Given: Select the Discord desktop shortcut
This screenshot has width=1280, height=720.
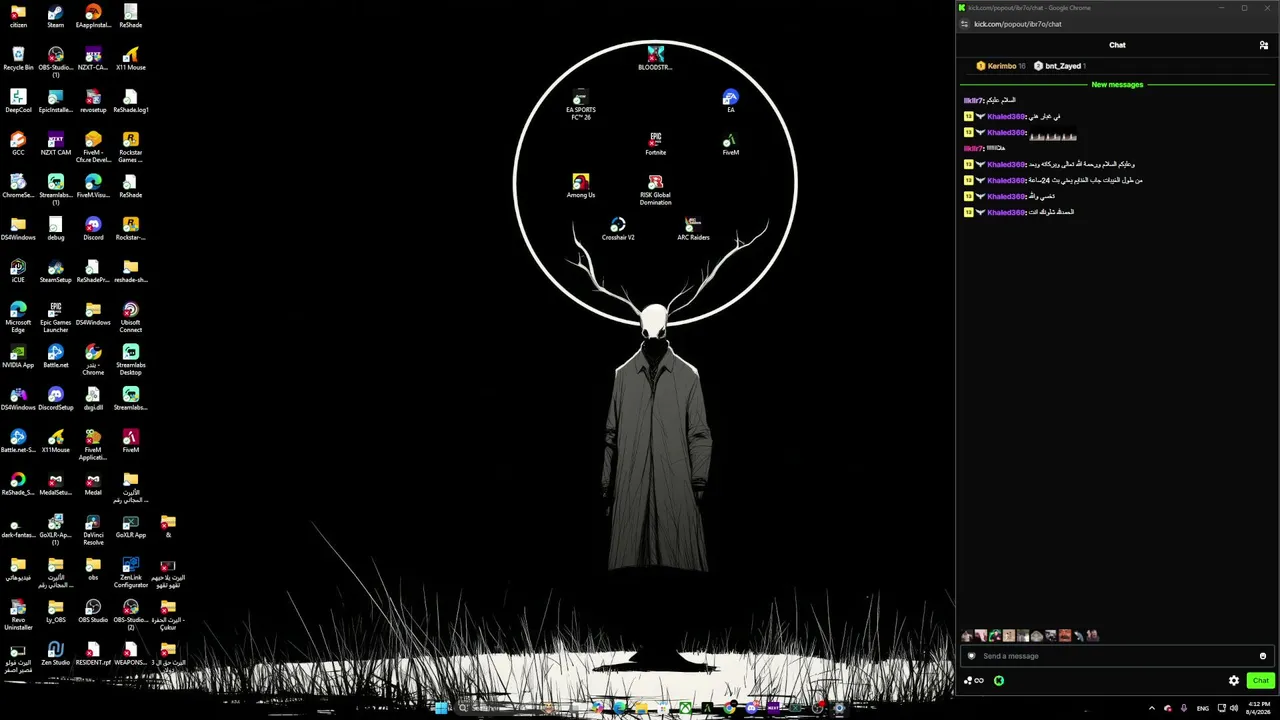Looking at the screenshot, I should tap(93, 228).
